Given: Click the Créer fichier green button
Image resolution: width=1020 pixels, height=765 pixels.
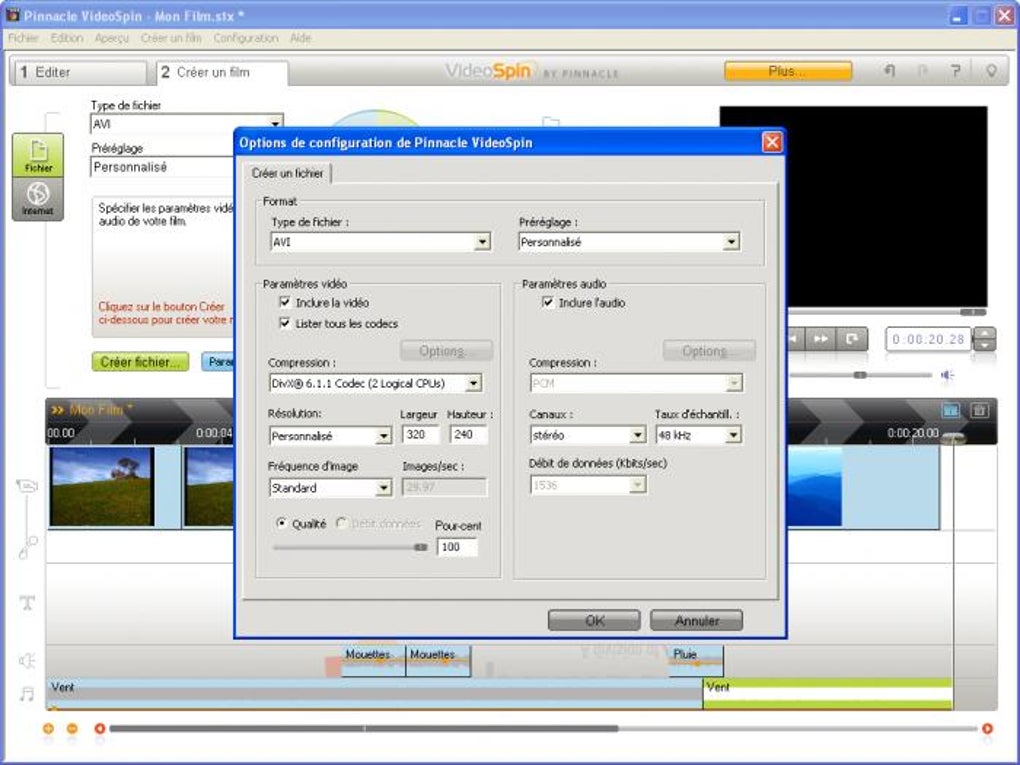Looking at the screenshot, I should 141,362.
